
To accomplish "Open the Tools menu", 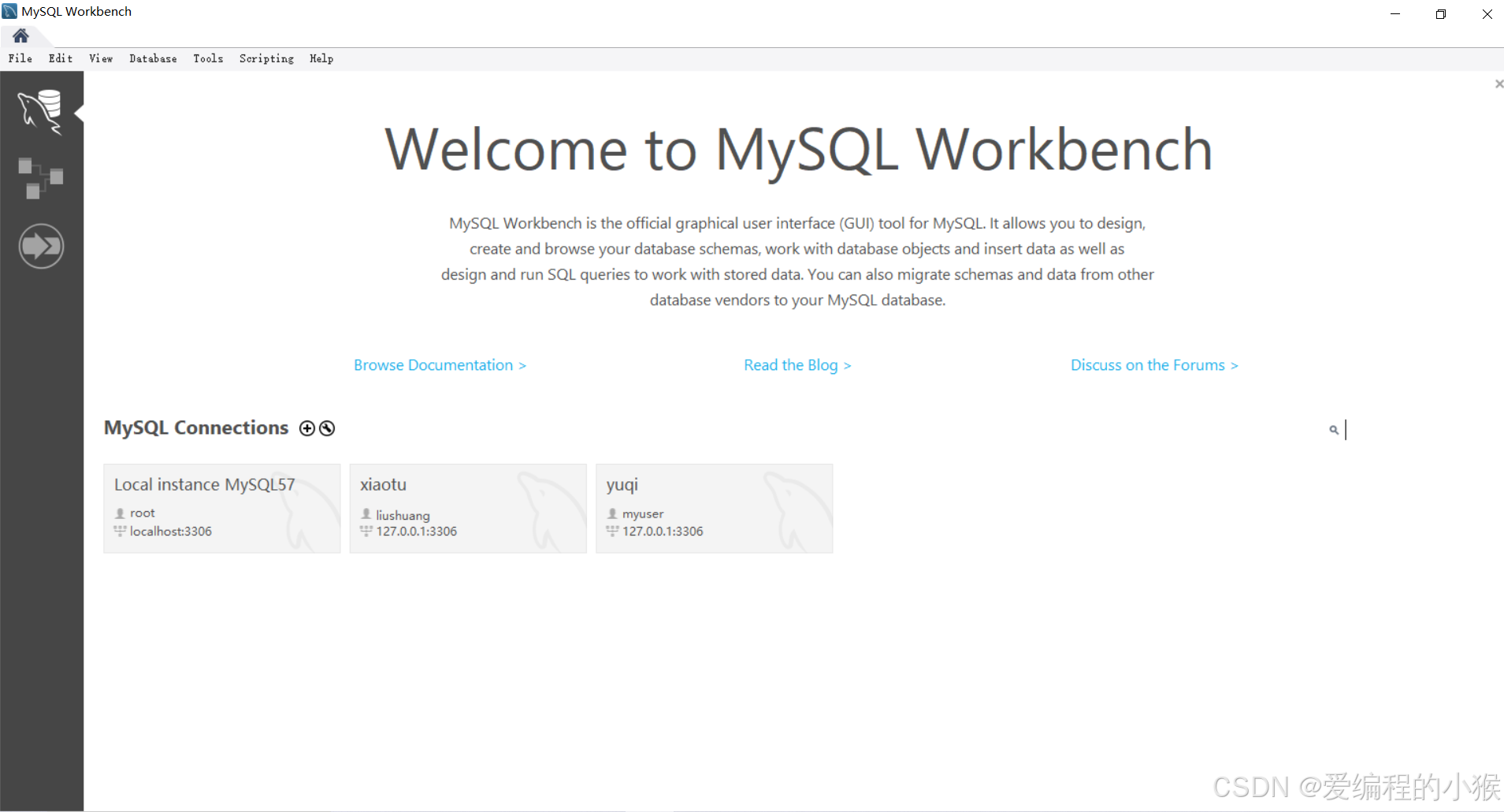I will (x=208, y=58).
